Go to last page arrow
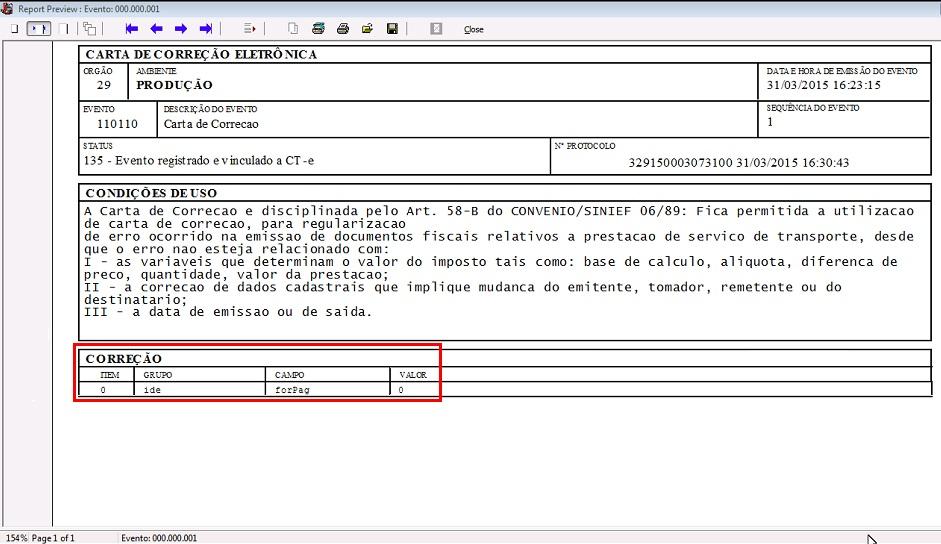 [206, 29]
